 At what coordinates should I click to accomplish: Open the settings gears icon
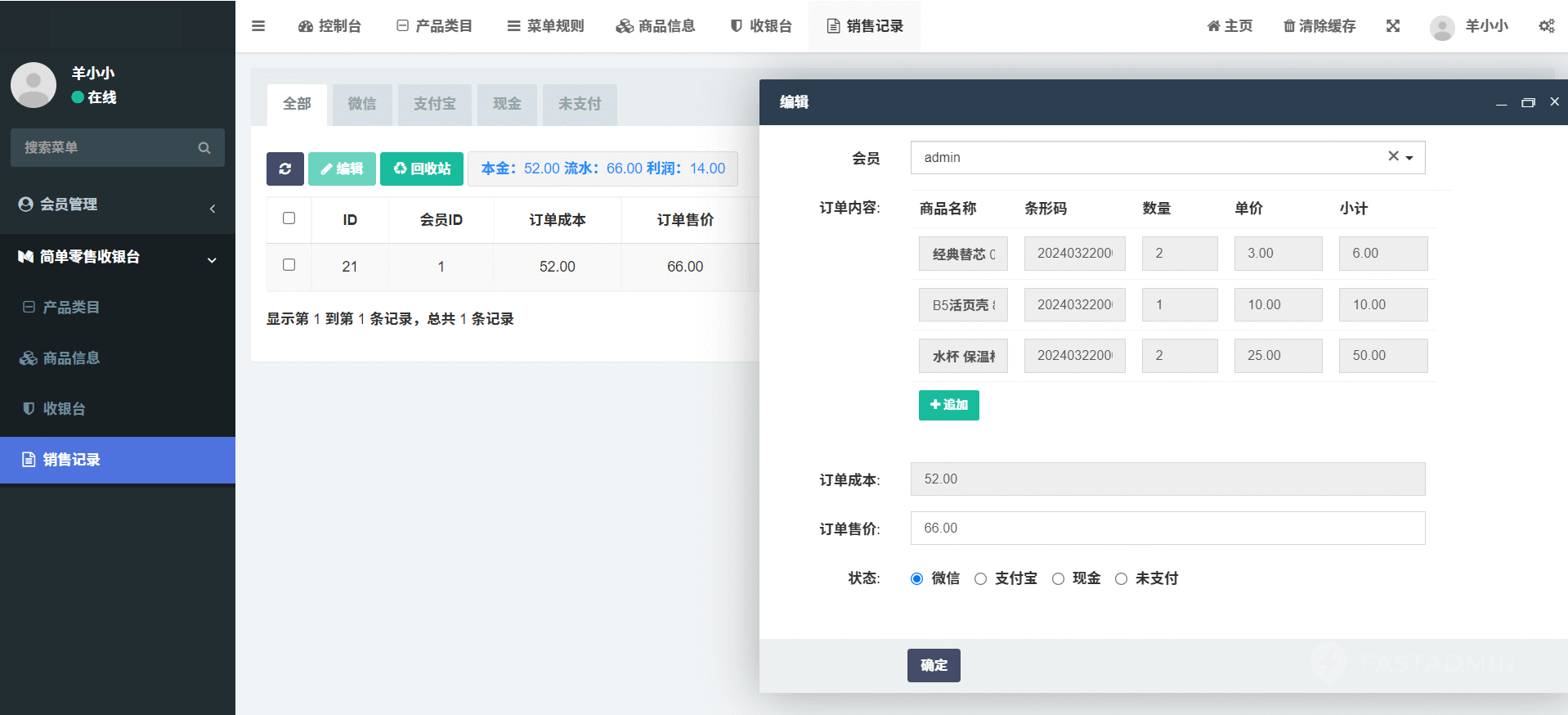[x=1546, y=26]
